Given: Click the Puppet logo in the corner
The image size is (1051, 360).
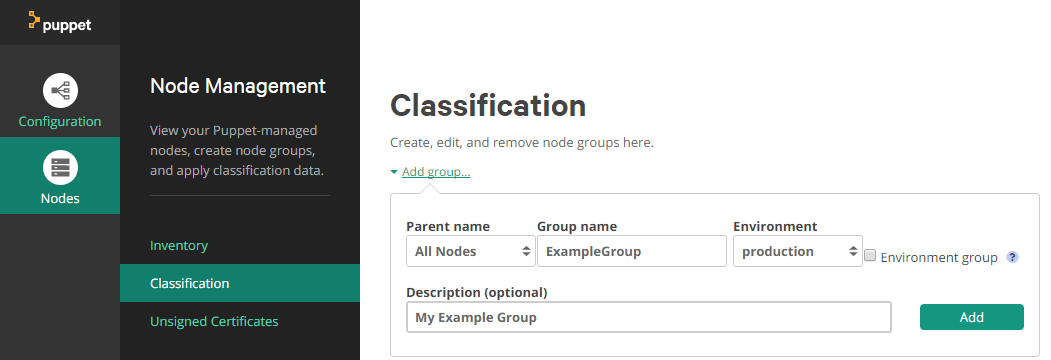Looking at the screenshot, I should tap(60, 22).
